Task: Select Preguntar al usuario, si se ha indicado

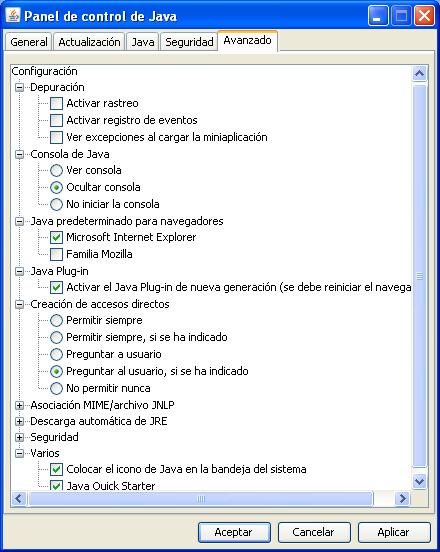Action: (56, 371)
